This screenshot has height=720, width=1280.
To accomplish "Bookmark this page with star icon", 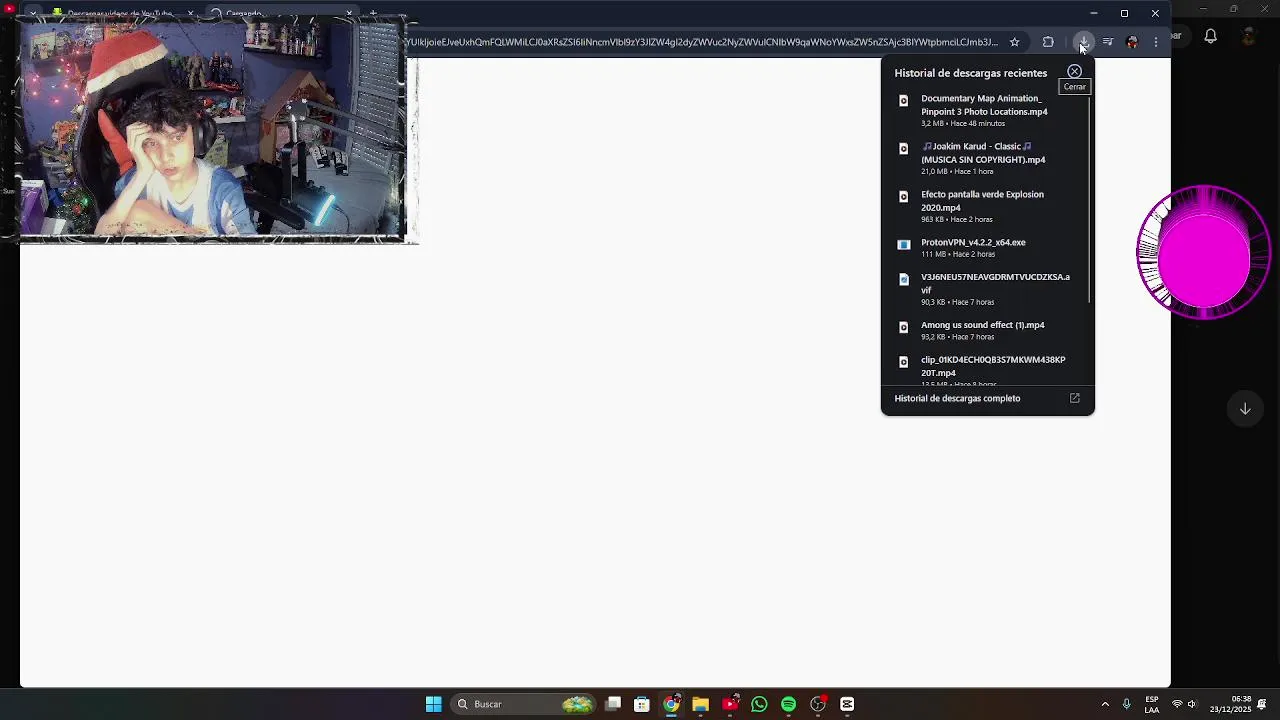I will (x=1014, y=42).
